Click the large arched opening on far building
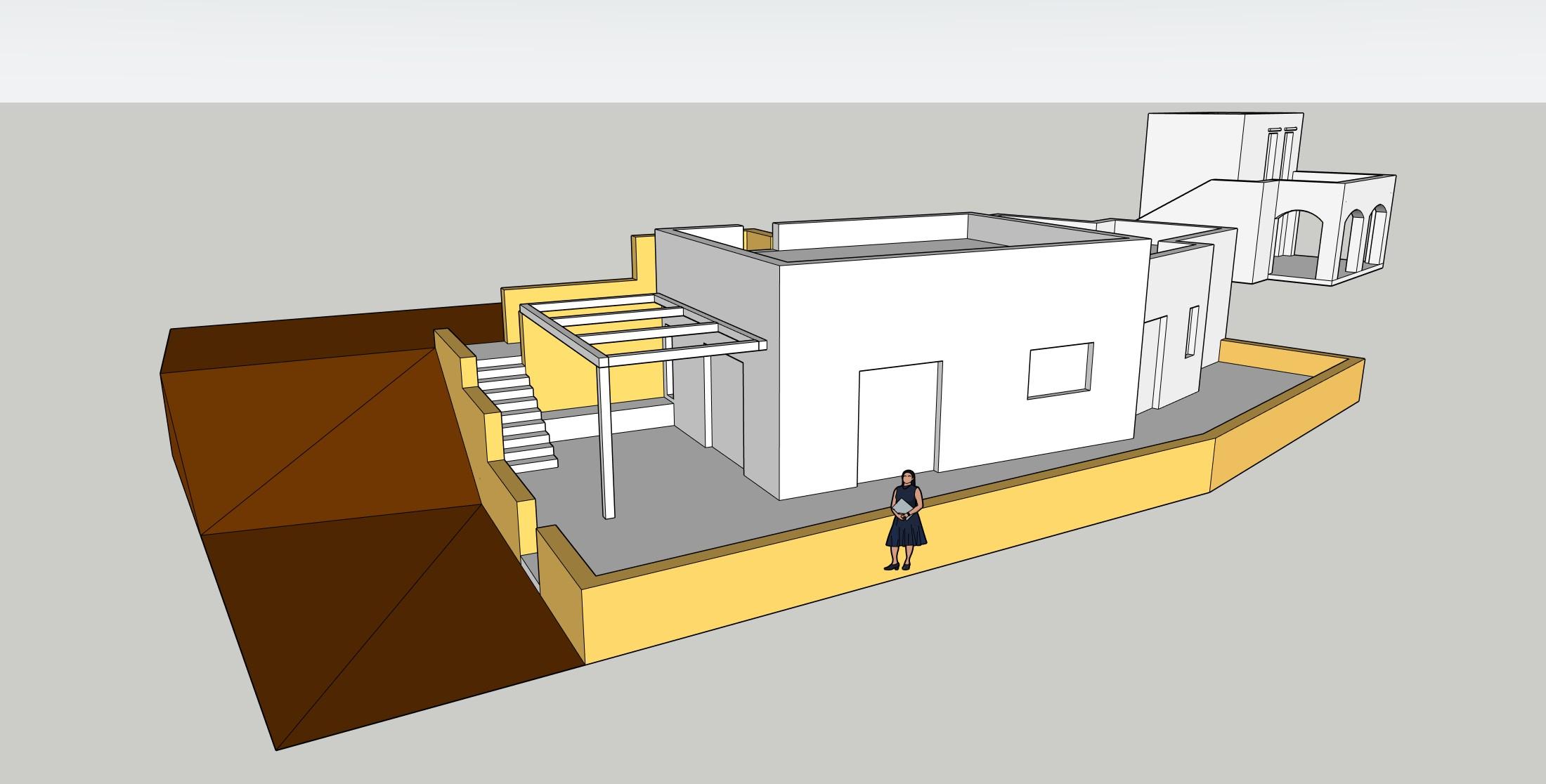Viewport: 1546px width, 784px height. click(1297, 246)
